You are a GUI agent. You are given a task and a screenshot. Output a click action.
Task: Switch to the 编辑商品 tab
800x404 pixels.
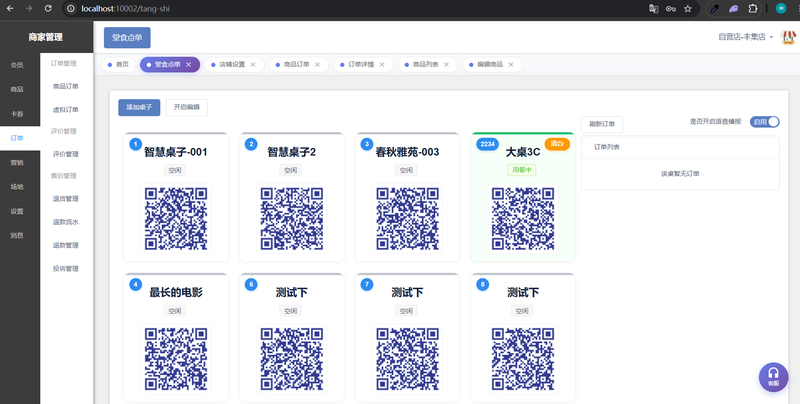point(490,65)
